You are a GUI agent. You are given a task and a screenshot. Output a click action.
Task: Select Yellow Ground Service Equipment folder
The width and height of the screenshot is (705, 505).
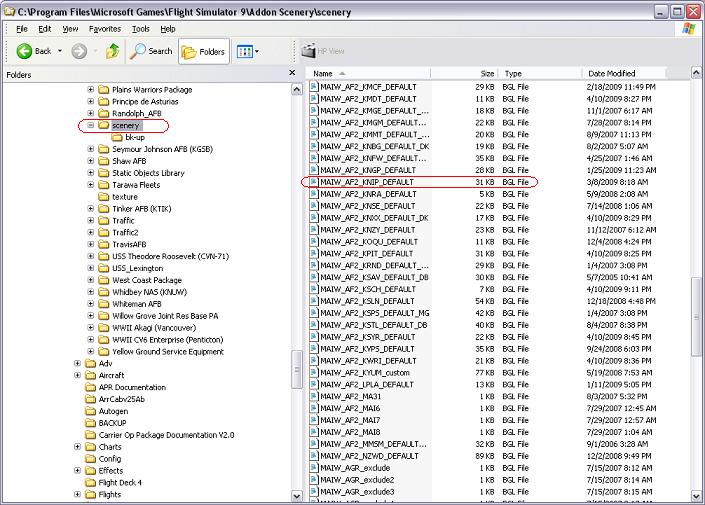168,352
